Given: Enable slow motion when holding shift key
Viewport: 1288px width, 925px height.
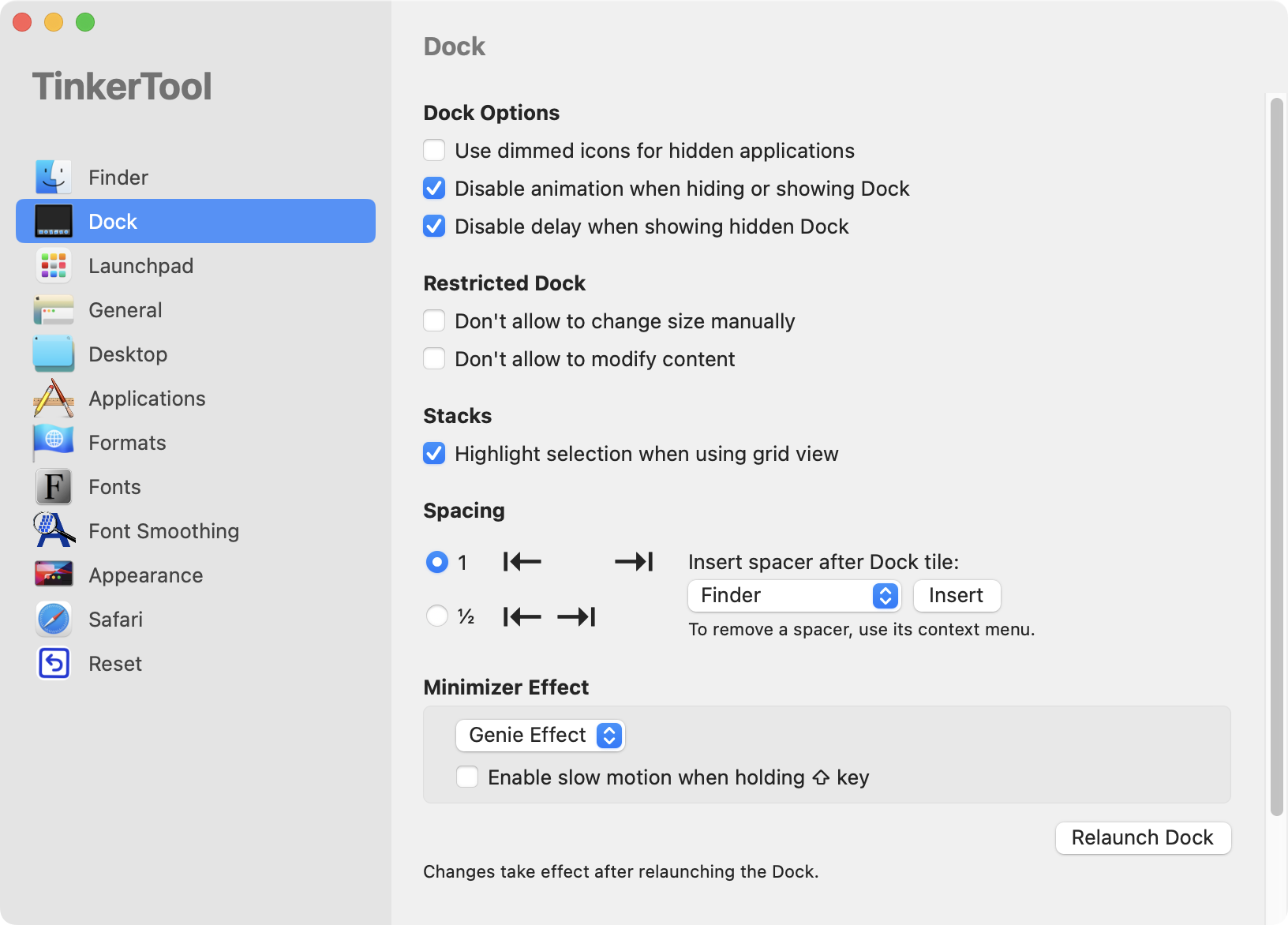Looking at the screenshot, I should click(467, 777).
